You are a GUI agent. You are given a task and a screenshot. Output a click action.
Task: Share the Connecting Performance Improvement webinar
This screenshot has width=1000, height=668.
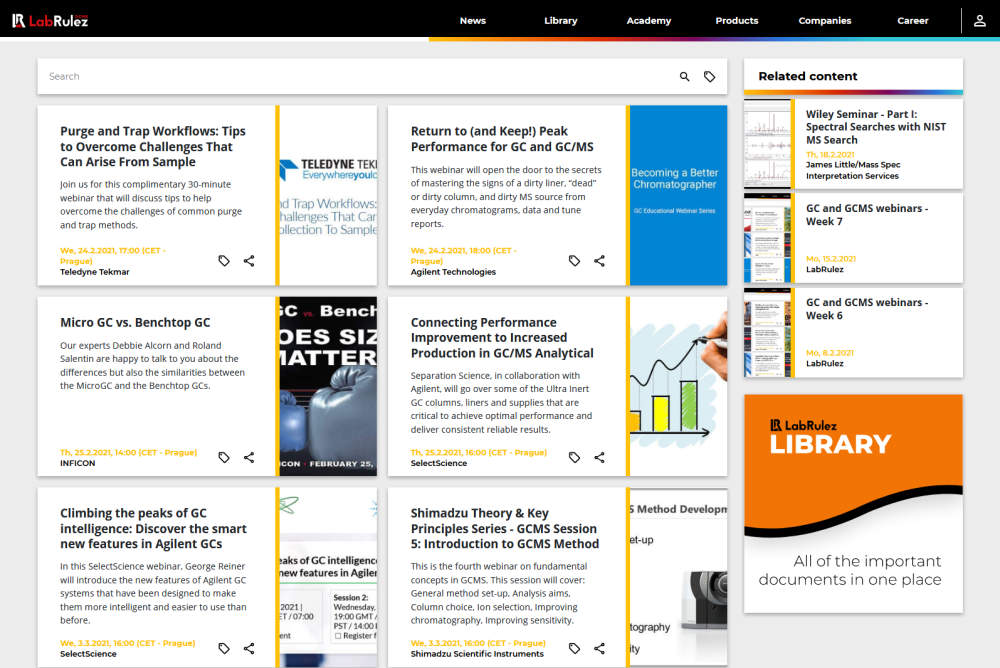599,457
